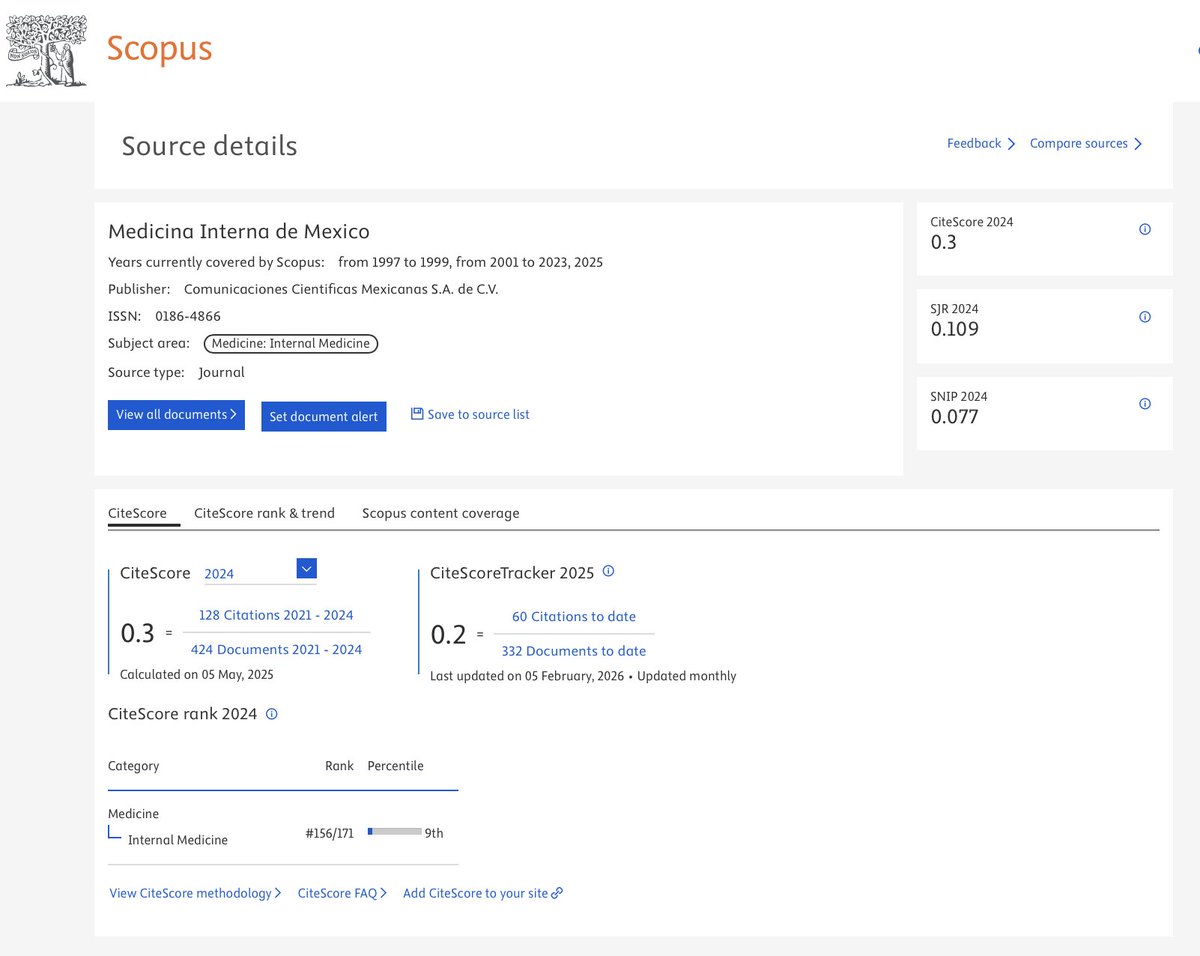Click the publisher name text
This screenshot has width=1200, height=956.
pos(341,290)
